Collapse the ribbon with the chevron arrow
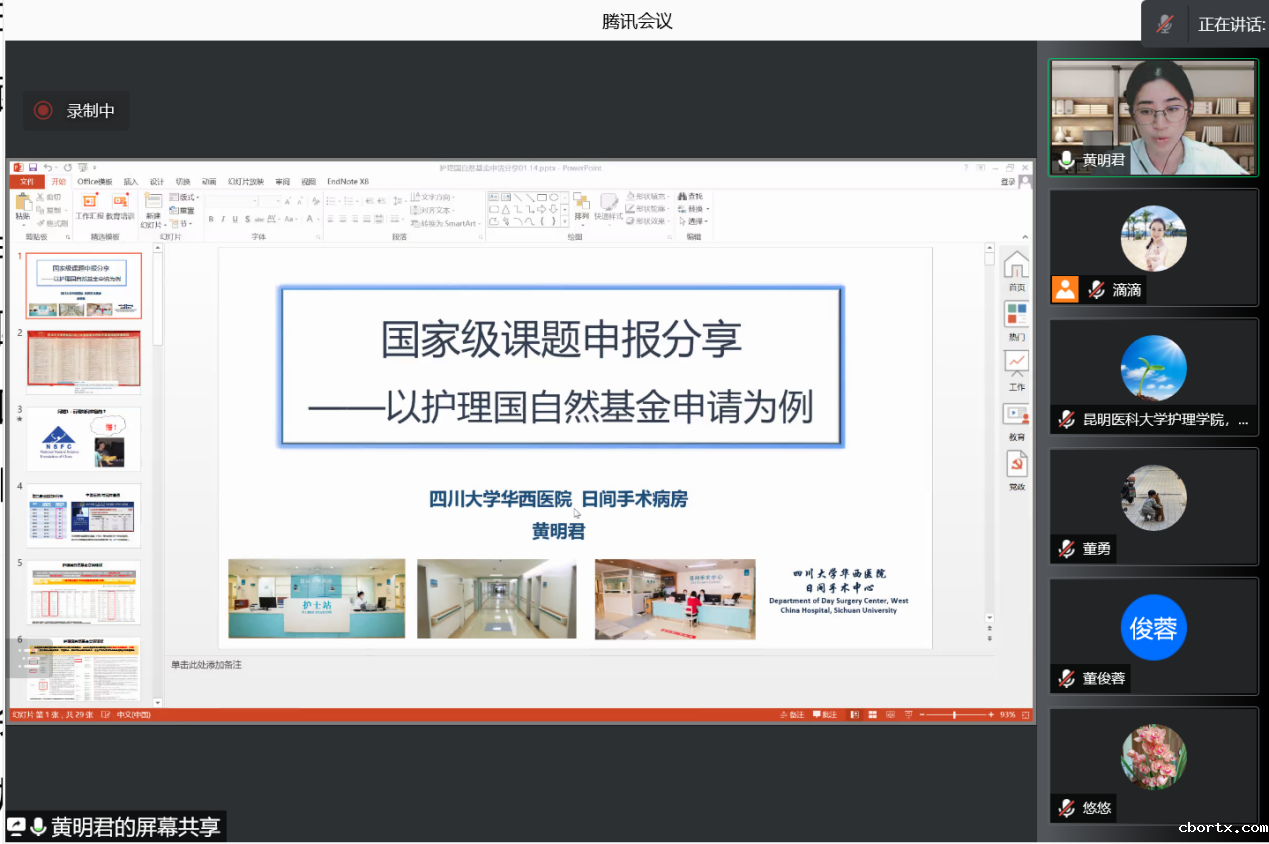Viewport: 1269px width, 844px height. click(1026, 237)
